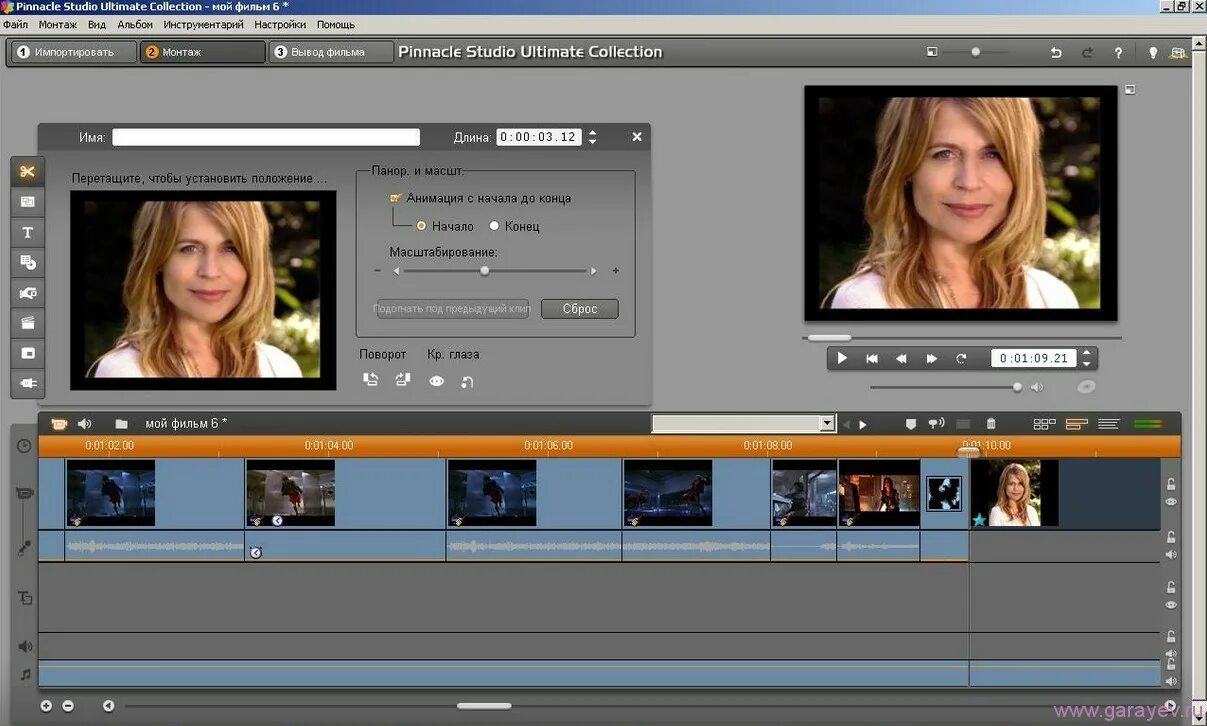Open the video toolbox camera icon on timeline
The height and width of the screenshot is (726, 1207).
tap(59, 424)
